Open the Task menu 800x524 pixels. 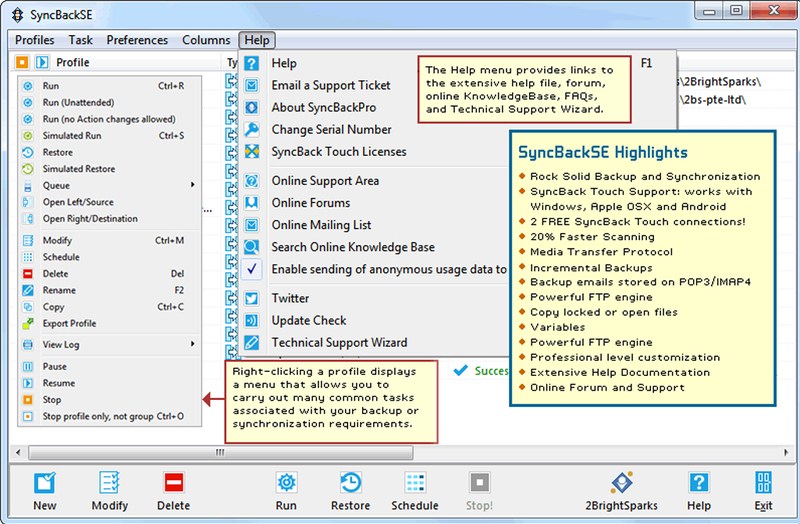[81, 40]
